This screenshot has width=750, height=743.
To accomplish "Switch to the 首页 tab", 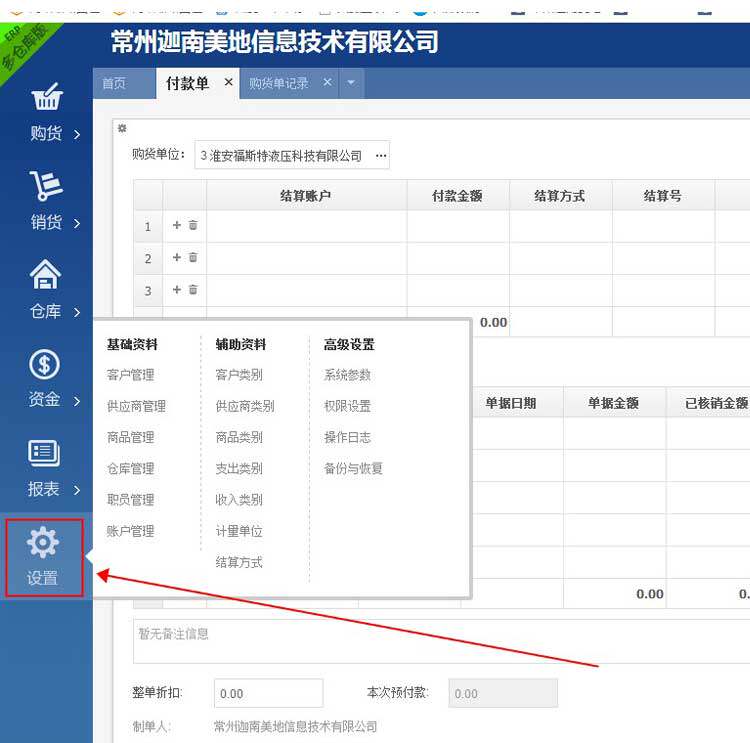I will (x=114, y=84).
